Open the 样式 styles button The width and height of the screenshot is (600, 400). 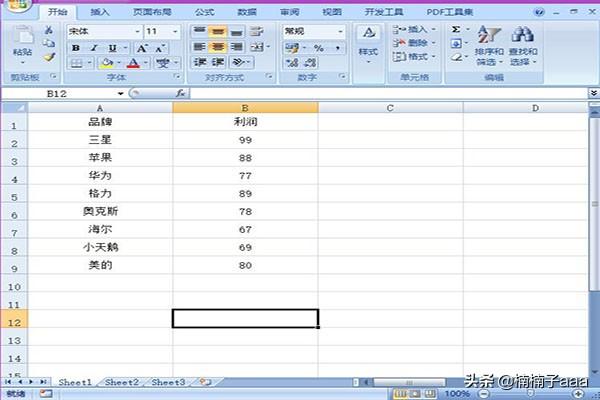tap(368, 44)
